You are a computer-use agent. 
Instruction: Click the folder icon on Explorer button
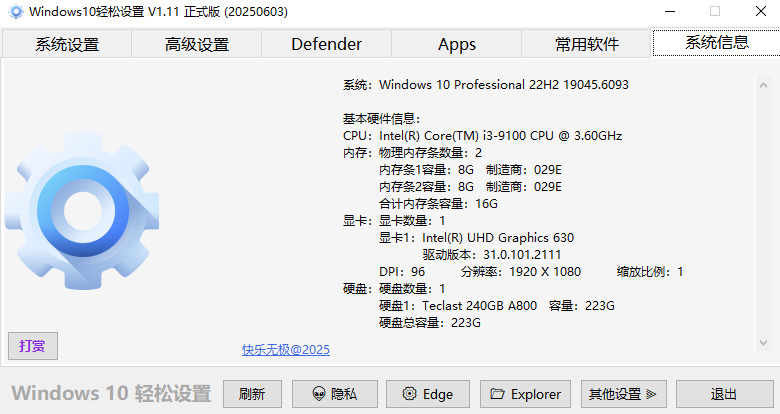[497, 394]
